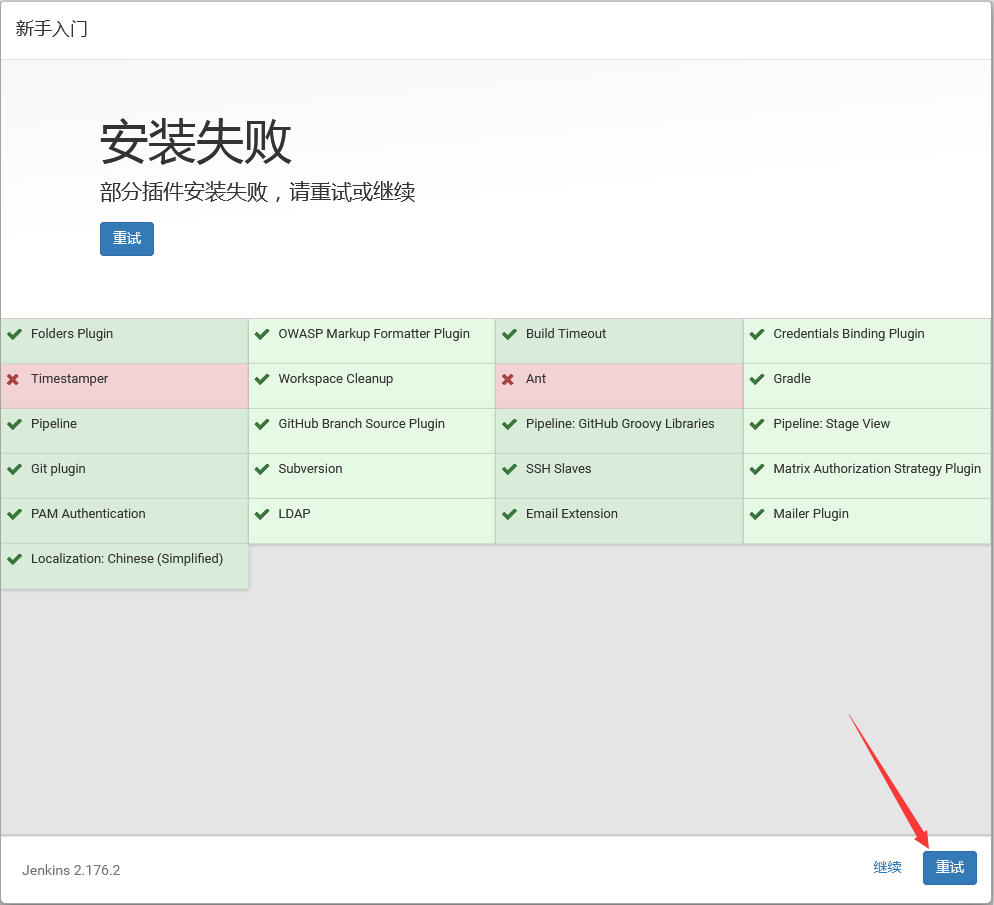Click the Subversion label
This screenshot has height=905, width=994.
pos(311,469)
